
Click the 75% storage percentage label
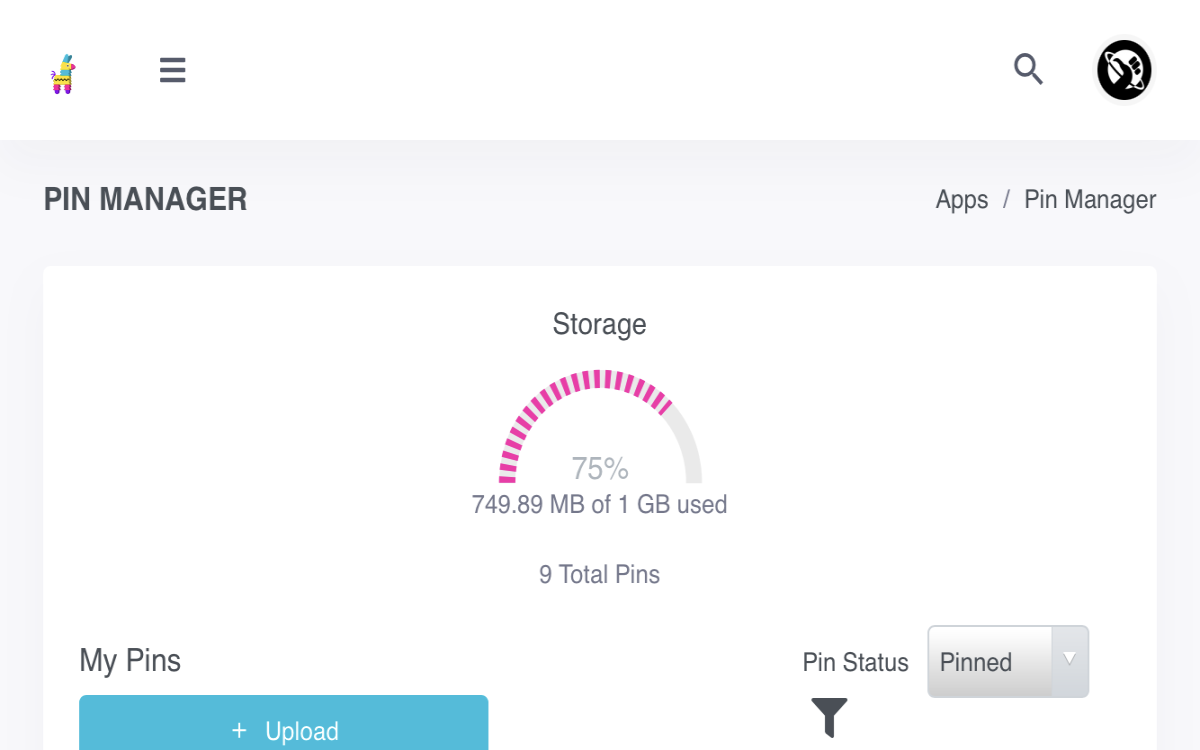pos(600,468)
